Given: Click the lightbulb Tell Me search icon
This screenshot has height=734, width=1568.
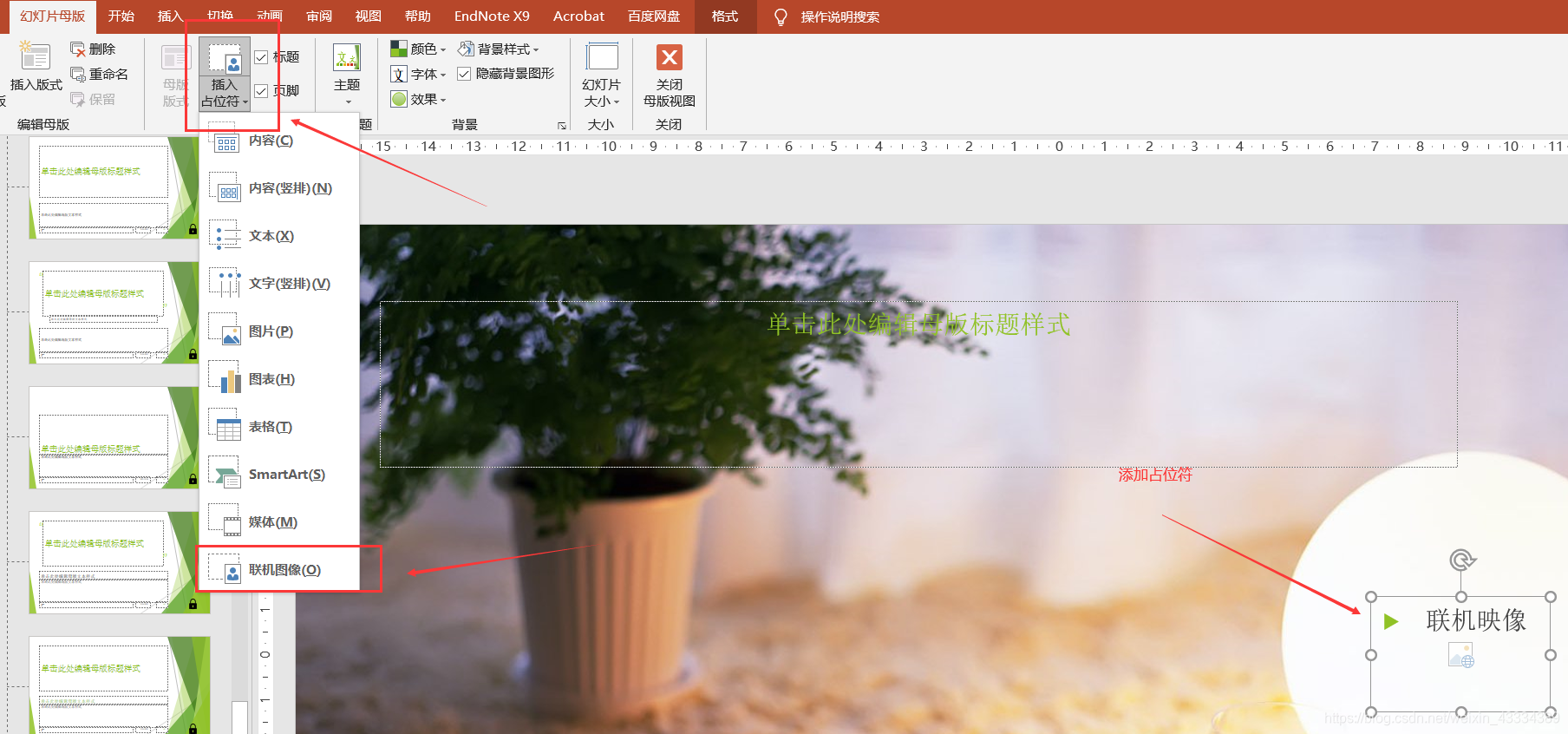Looking at the screenshot, I should tap(781, 16).
